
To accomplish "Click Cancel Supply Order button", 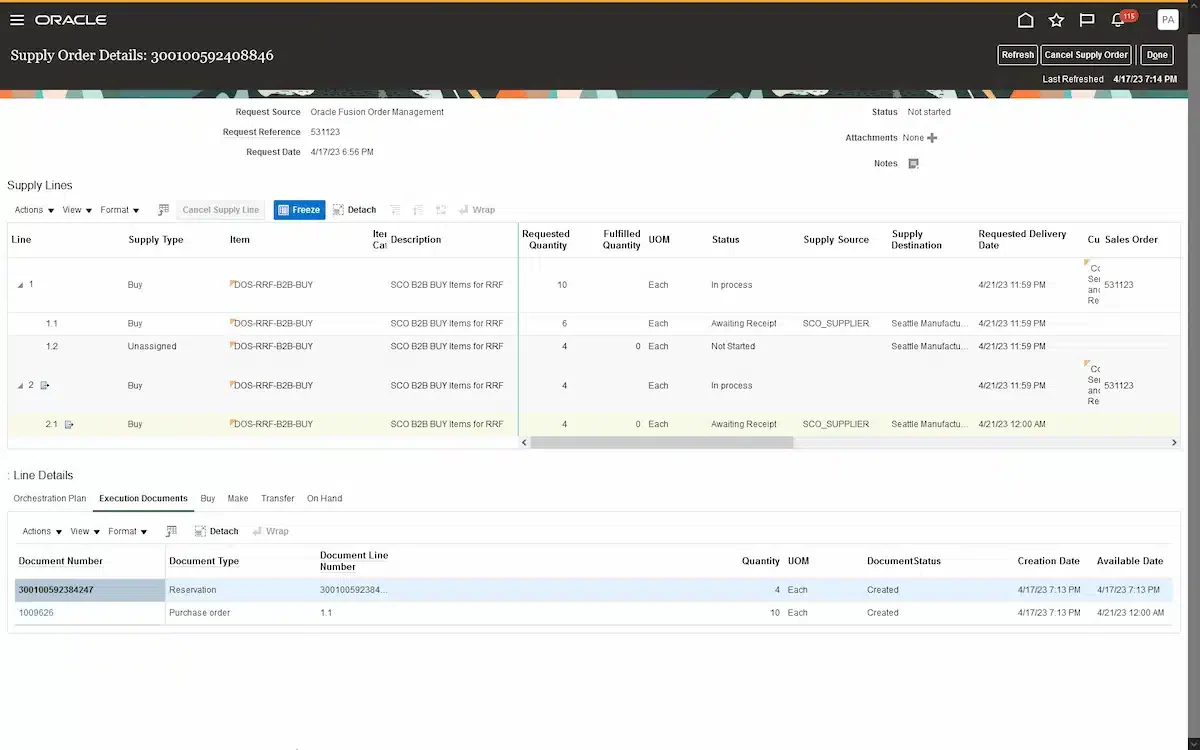I will pyautogui.click(x=1087, y=55).
